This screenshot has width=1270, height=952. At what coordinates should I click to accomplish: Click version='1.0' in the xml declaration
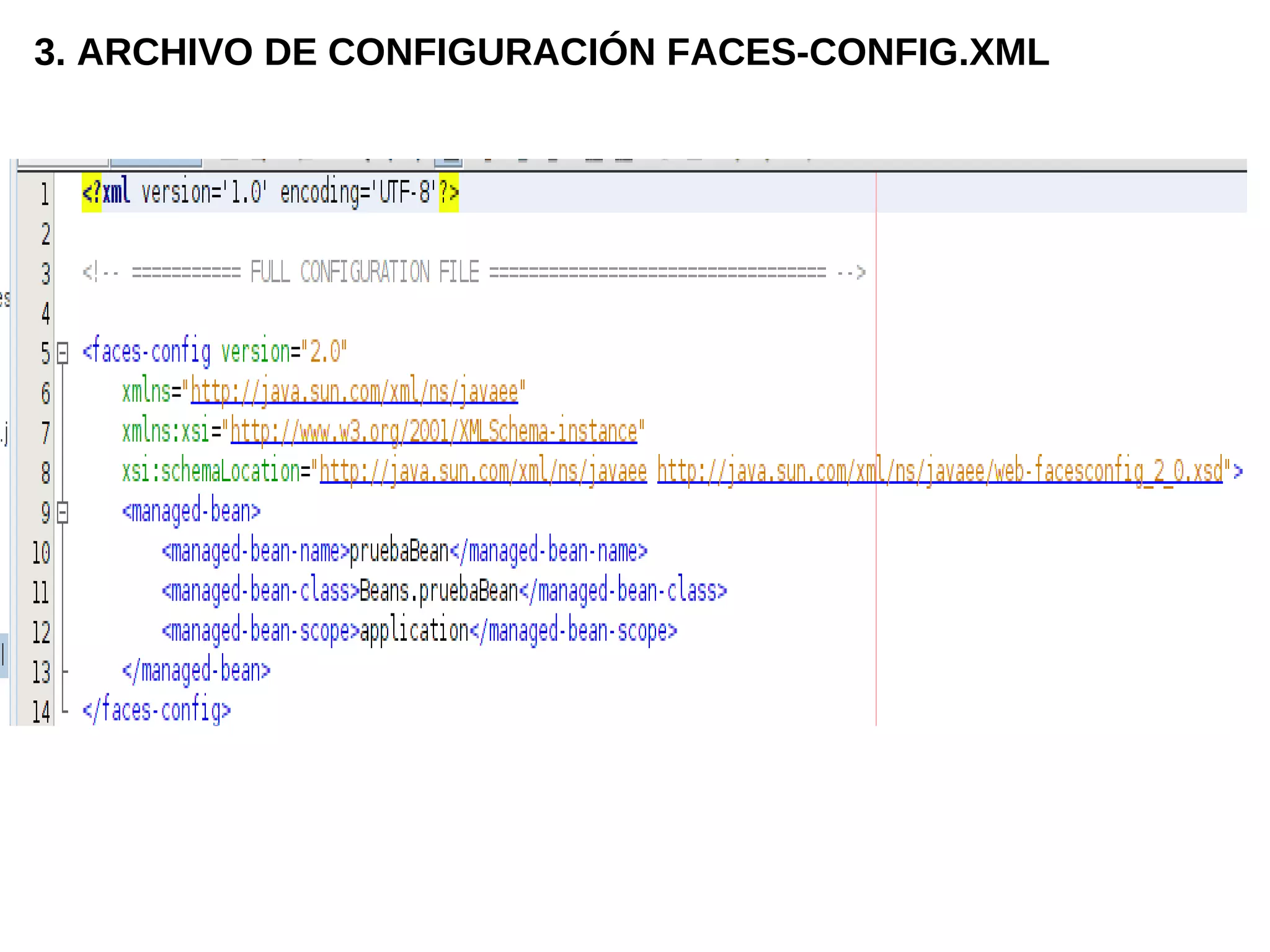pos(204,193)
